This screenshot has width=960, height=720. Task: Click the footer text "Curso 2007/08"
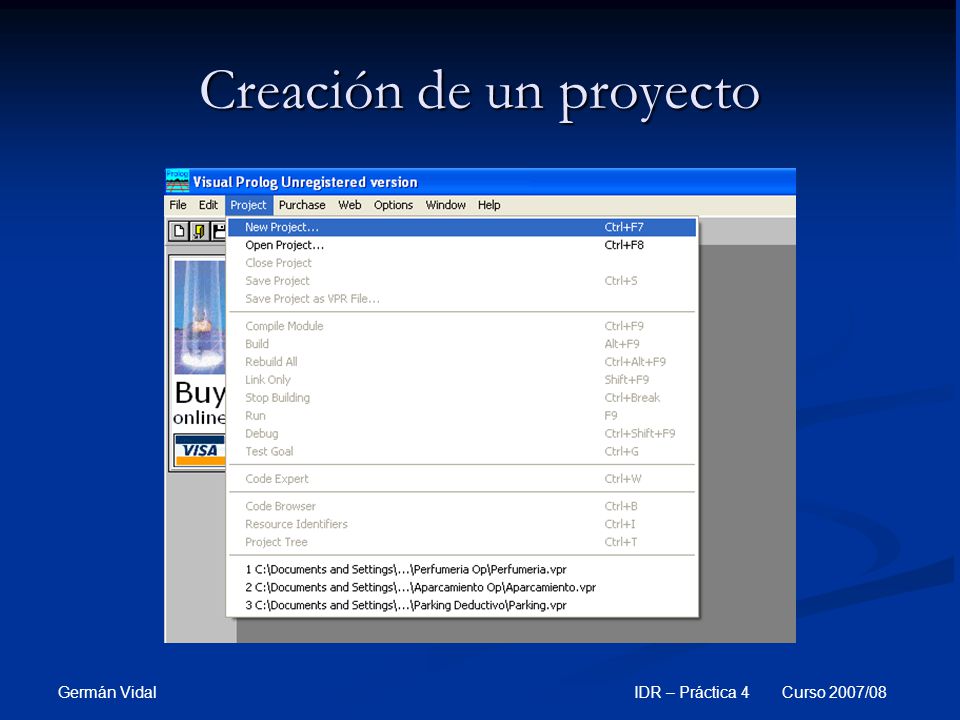click(x=834, y=692)
